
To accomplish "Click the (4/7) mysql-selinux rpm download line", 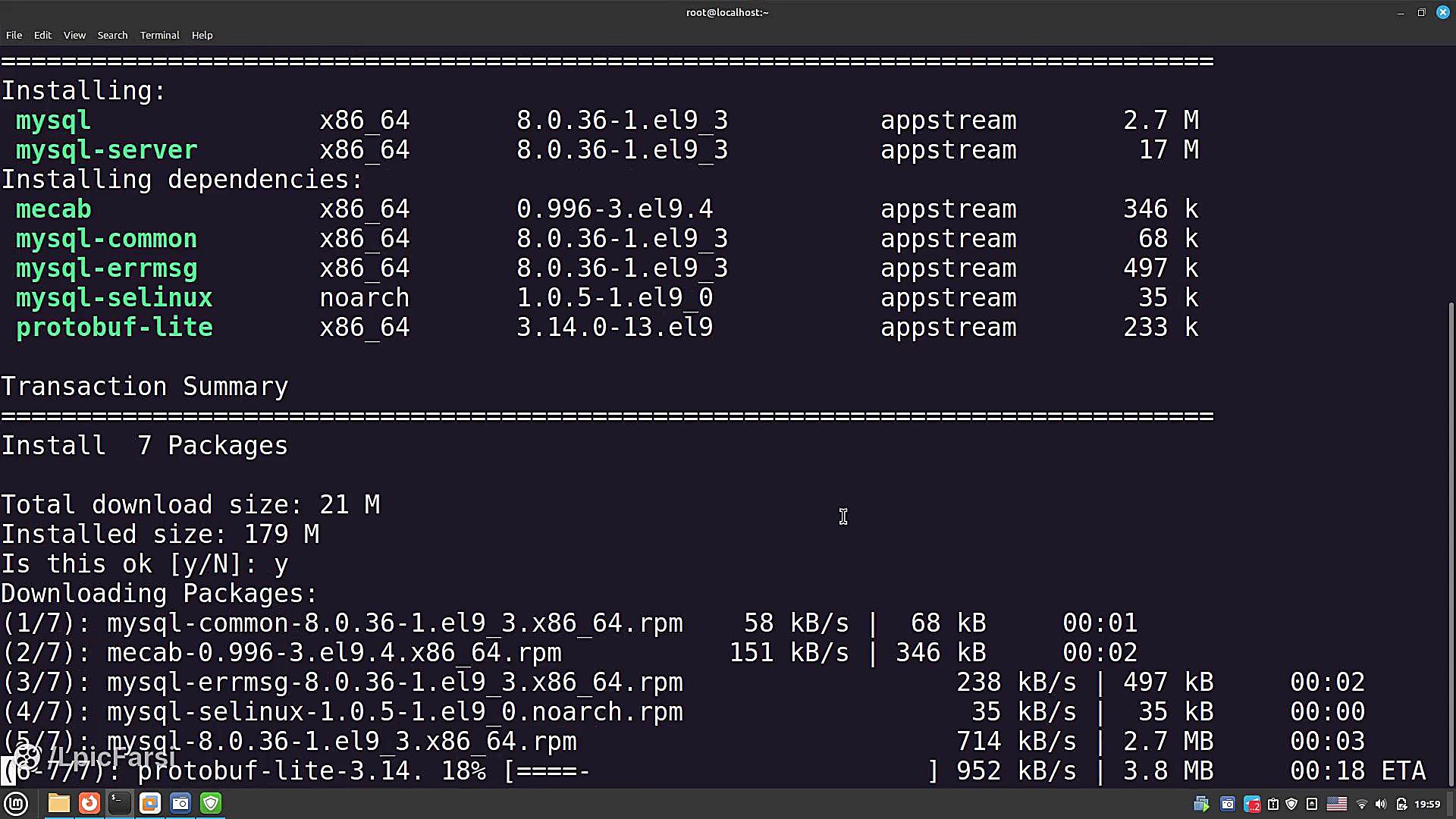I will [x=682, y=712].
